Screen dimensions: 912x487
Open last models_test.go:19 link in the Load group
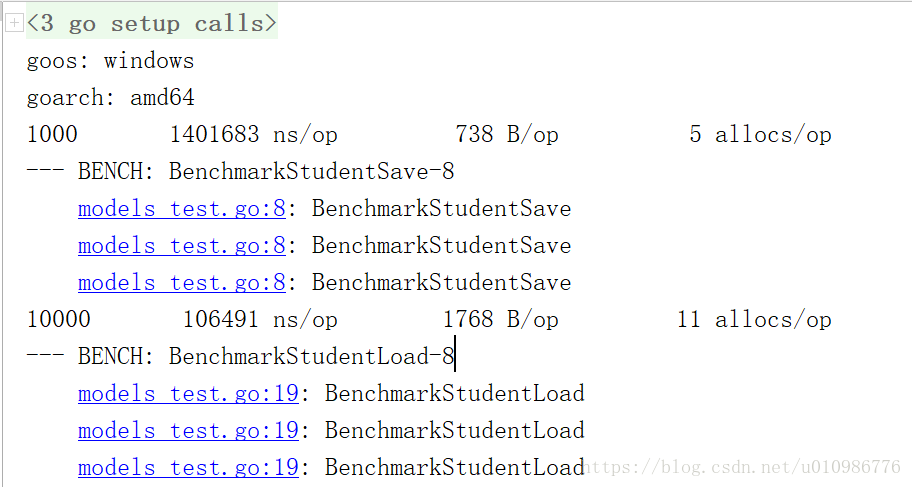[x=188, y=467]
